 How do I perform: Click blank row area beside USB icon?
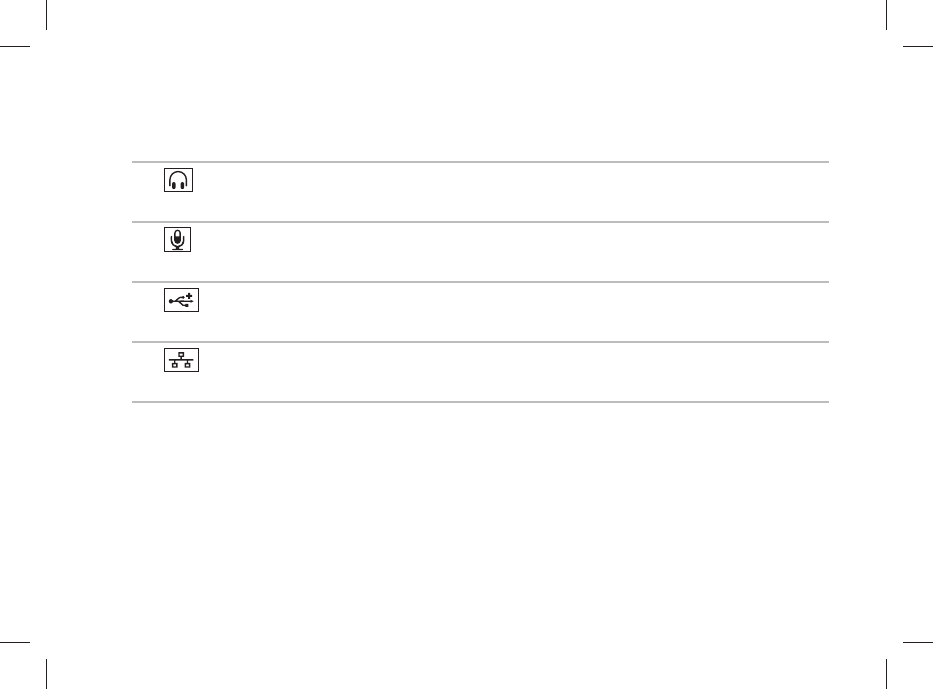(515, 312)
